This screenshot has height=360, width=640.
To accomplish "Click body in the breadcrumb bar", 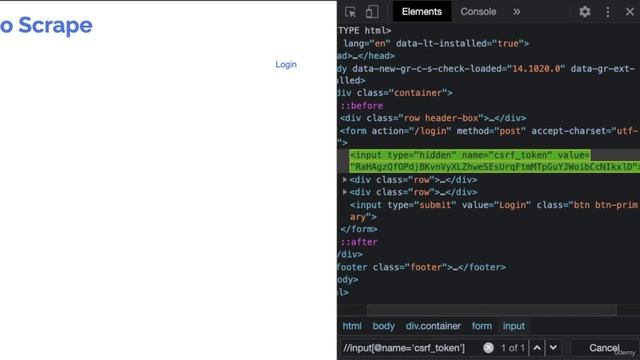I will coord(383,326).
